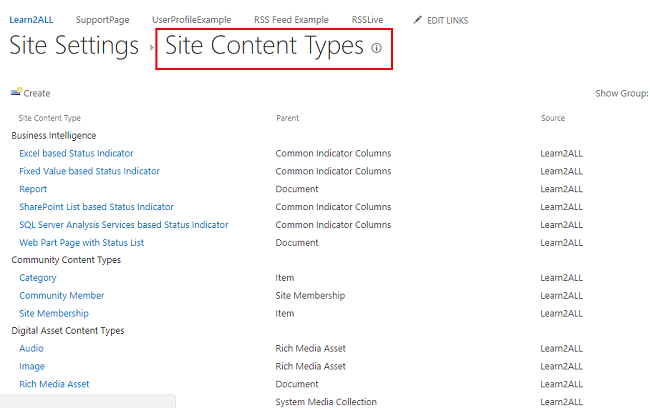Select RSS Feed Example in navigation

[x=291, y=20]
